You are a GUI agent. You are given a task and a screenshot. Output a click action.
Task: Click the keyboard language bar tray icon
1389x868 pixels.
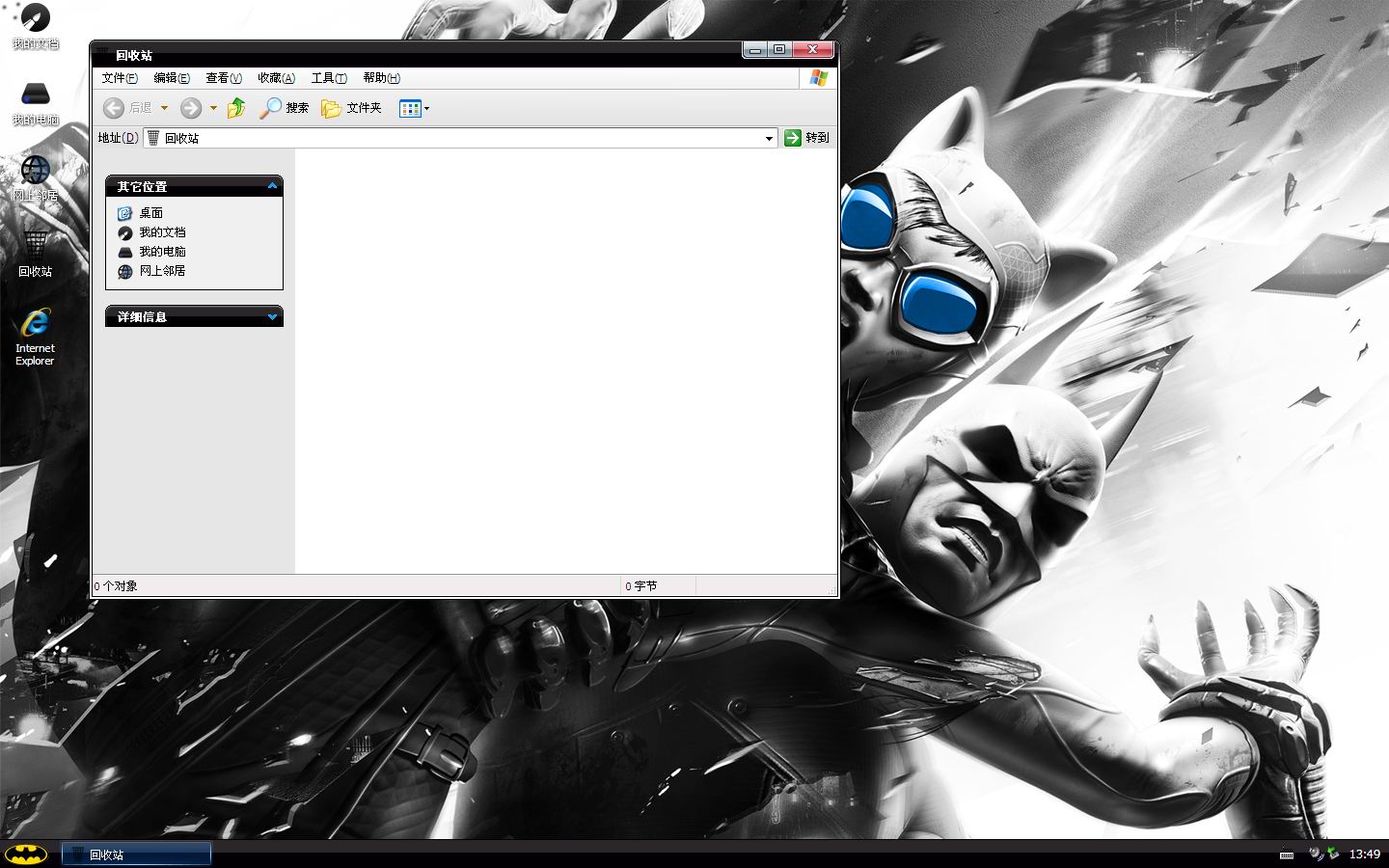coord(1286,854)
